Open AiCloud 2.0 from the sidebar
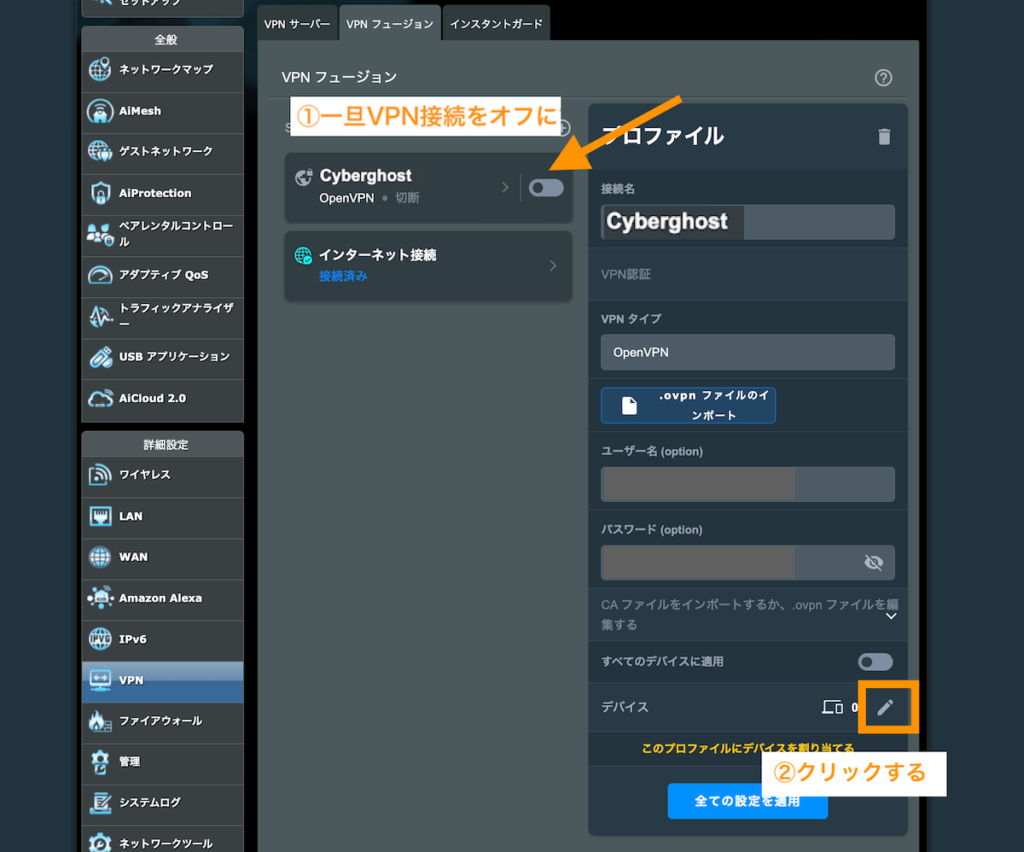 pyautogui.click(x=161, y=398)
